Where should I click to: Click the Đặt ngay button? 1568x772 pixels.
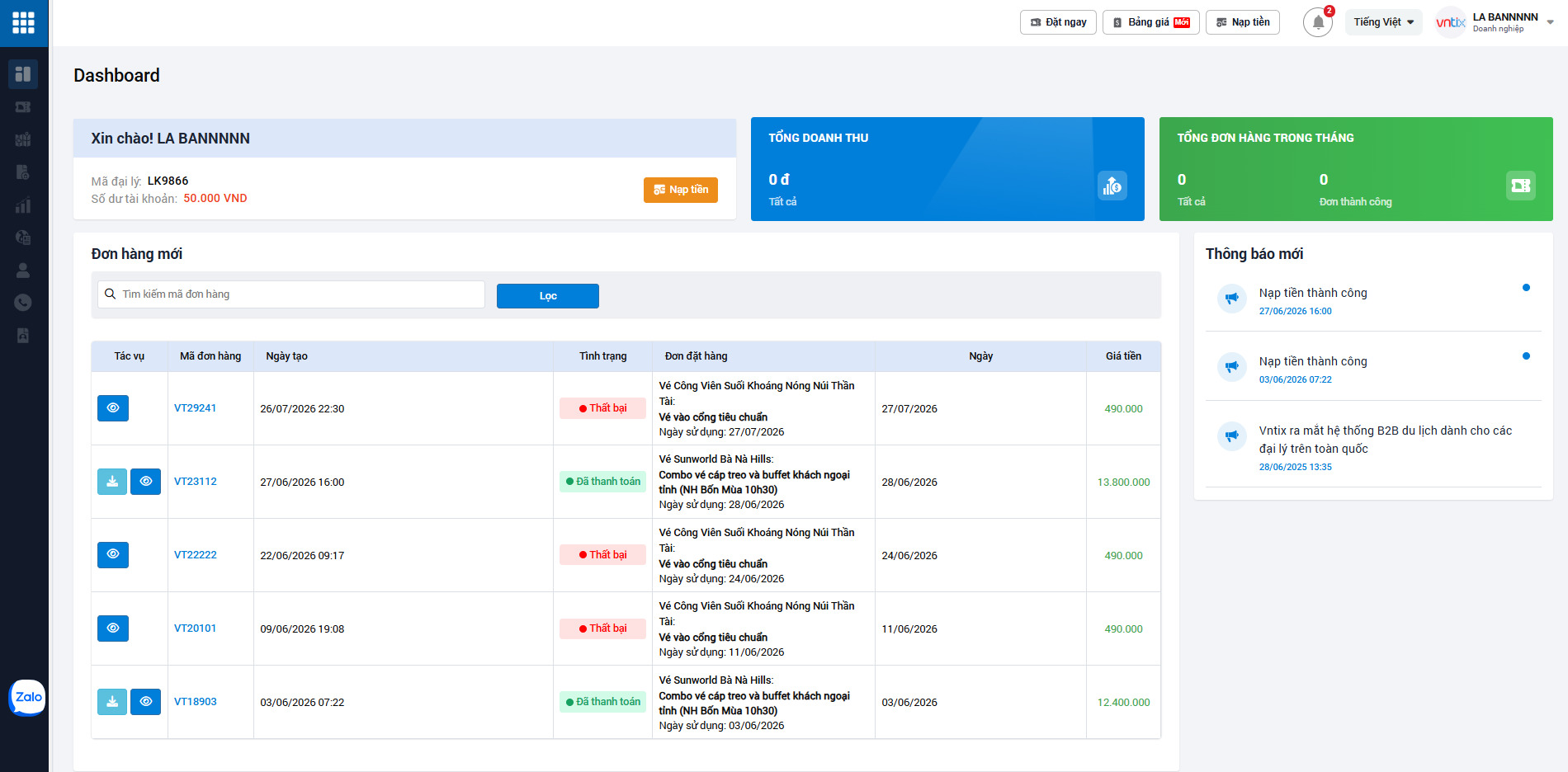(x=1058, y=22)
